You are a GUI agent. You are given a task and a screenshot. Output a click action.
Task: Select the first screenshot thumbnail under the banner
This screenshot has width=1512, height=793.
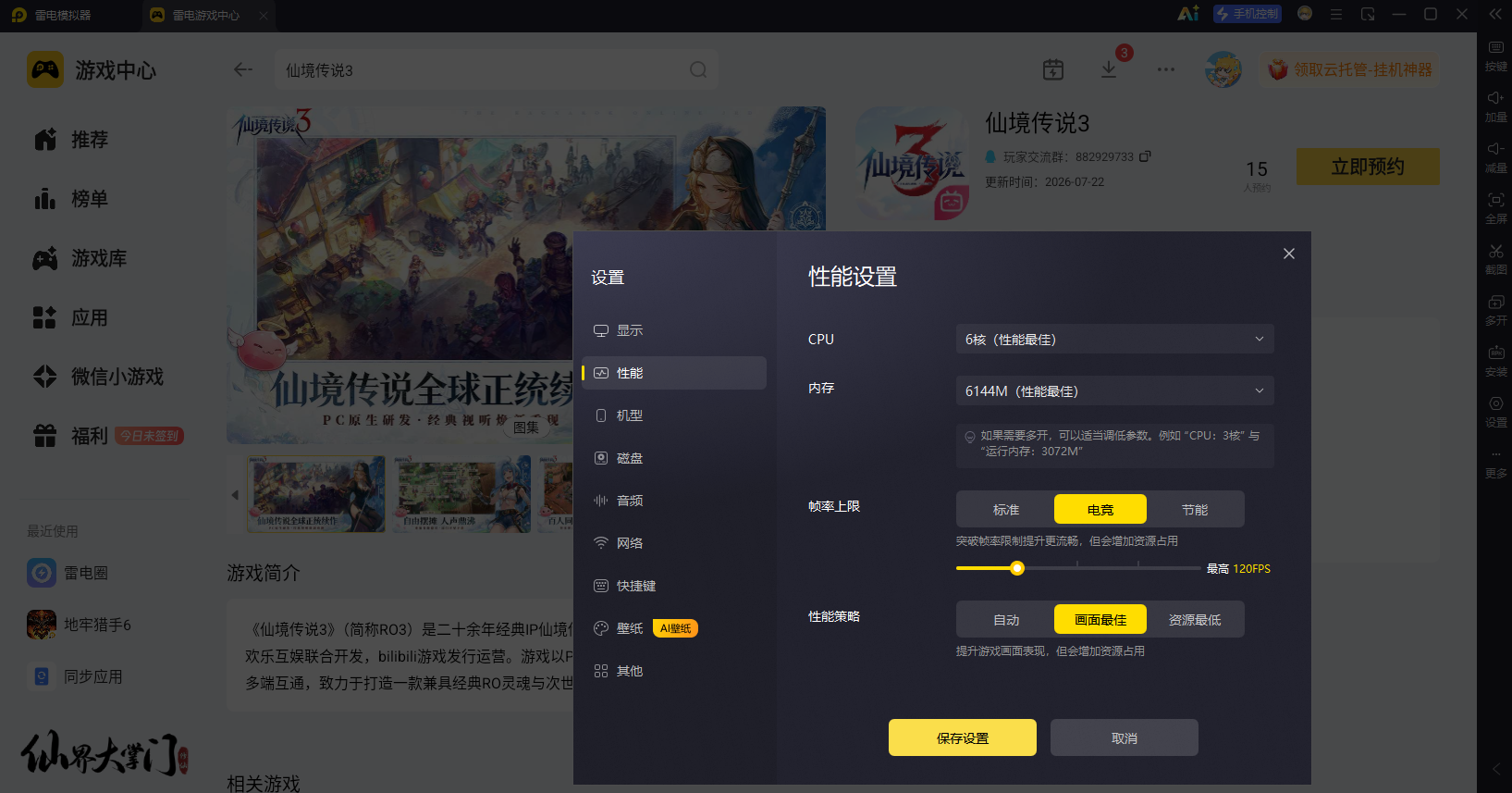point(315,494)
